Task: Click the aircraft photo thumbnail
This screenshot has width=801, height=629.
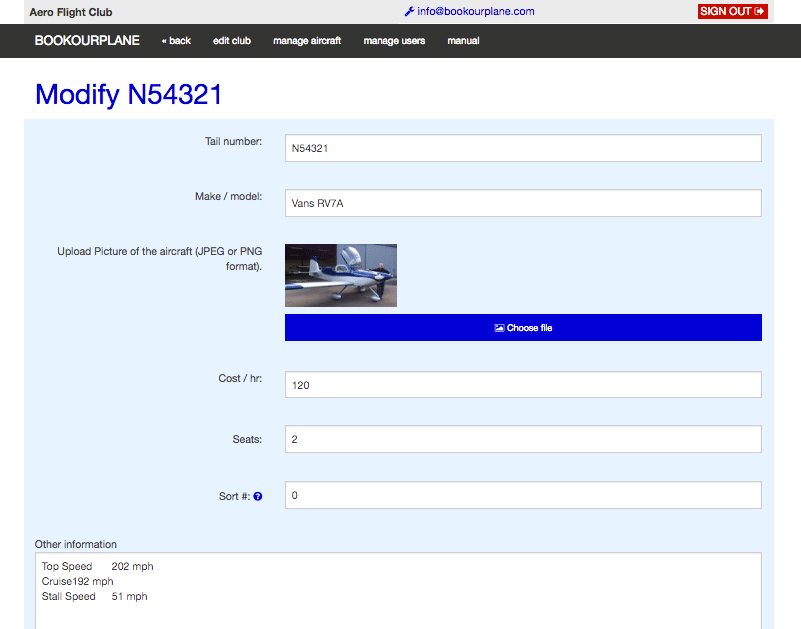Action: click(x=341, y=275)
